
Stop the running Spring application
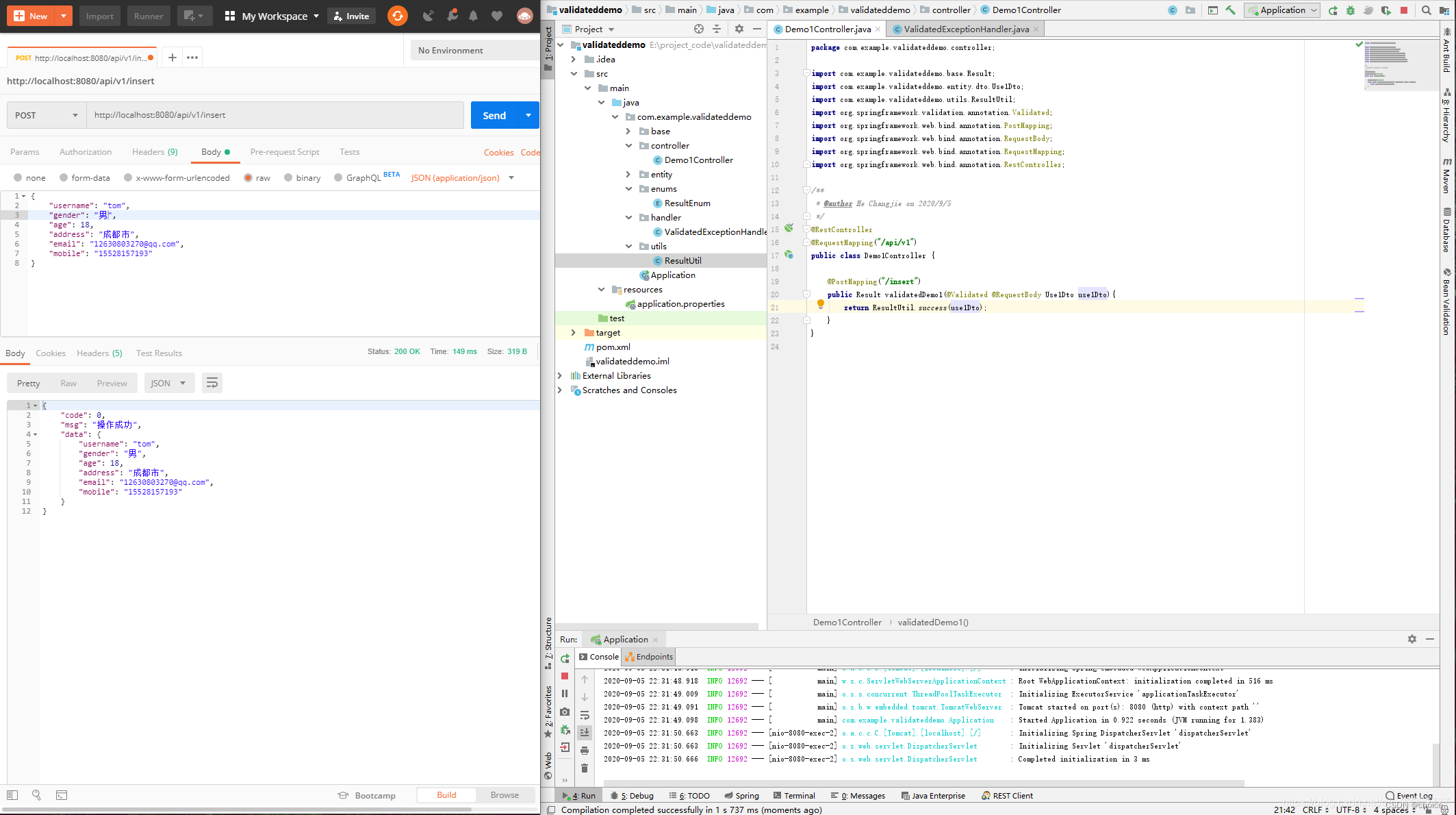click(1405, 10)
